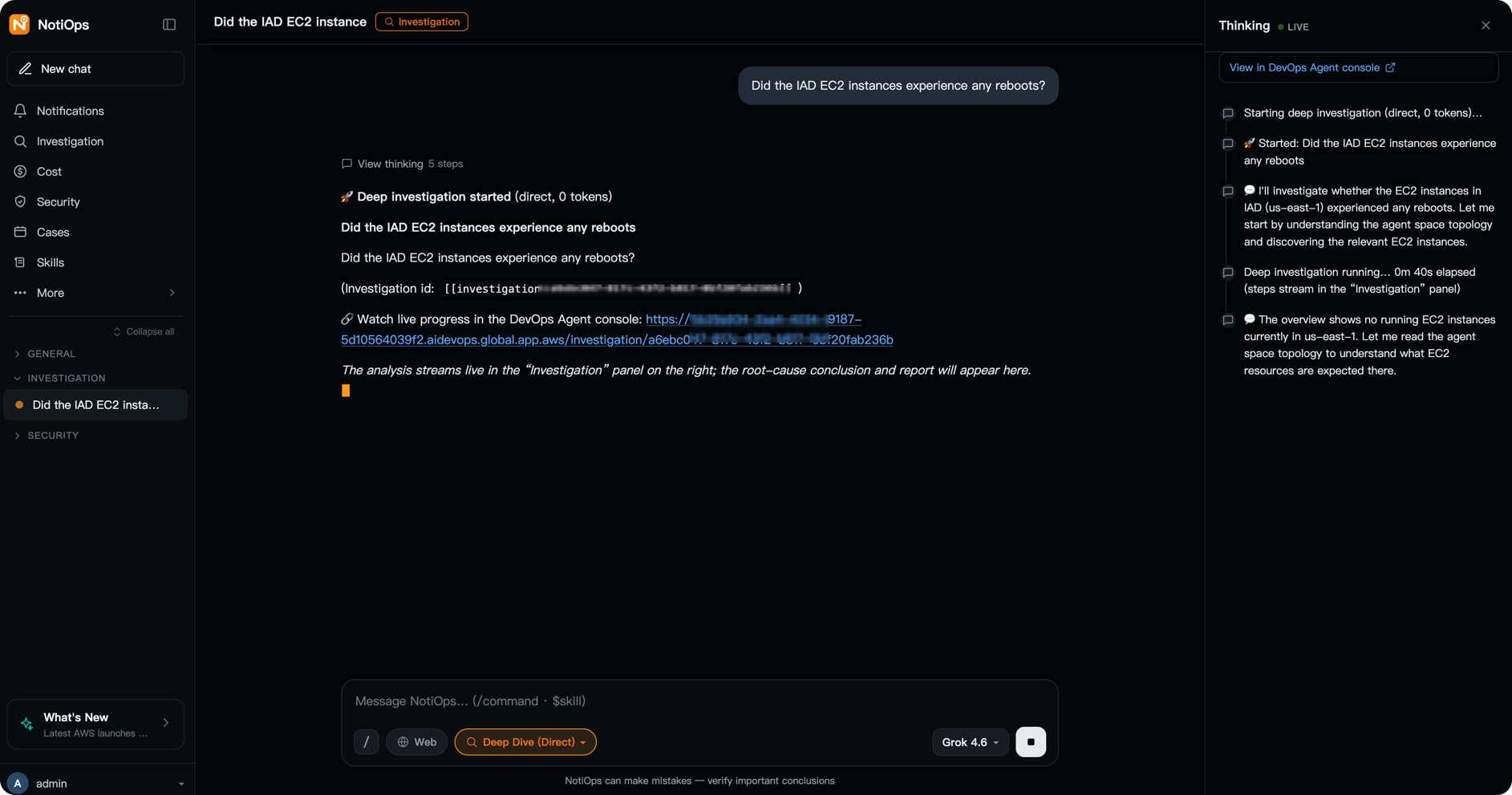Click the slash command button

pyautogui.click(x=367, y=742)
